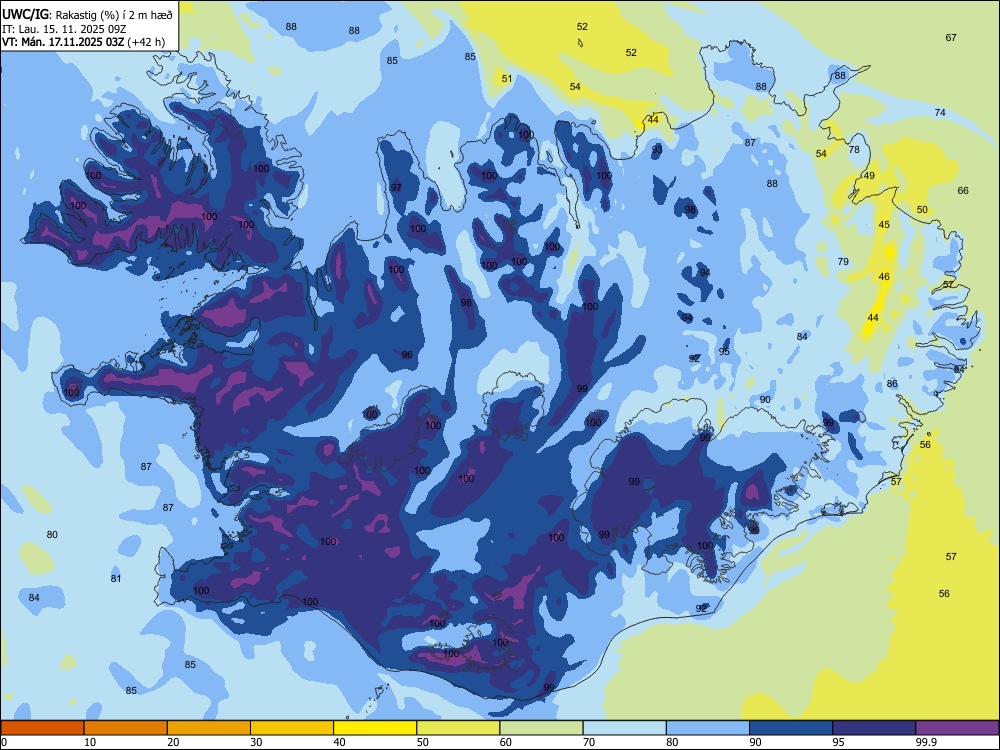This screenshot has height=750, width=1000.
Task: Click the bright yellow 40–50 legend swatch
Action: click(x=375, y=728)
